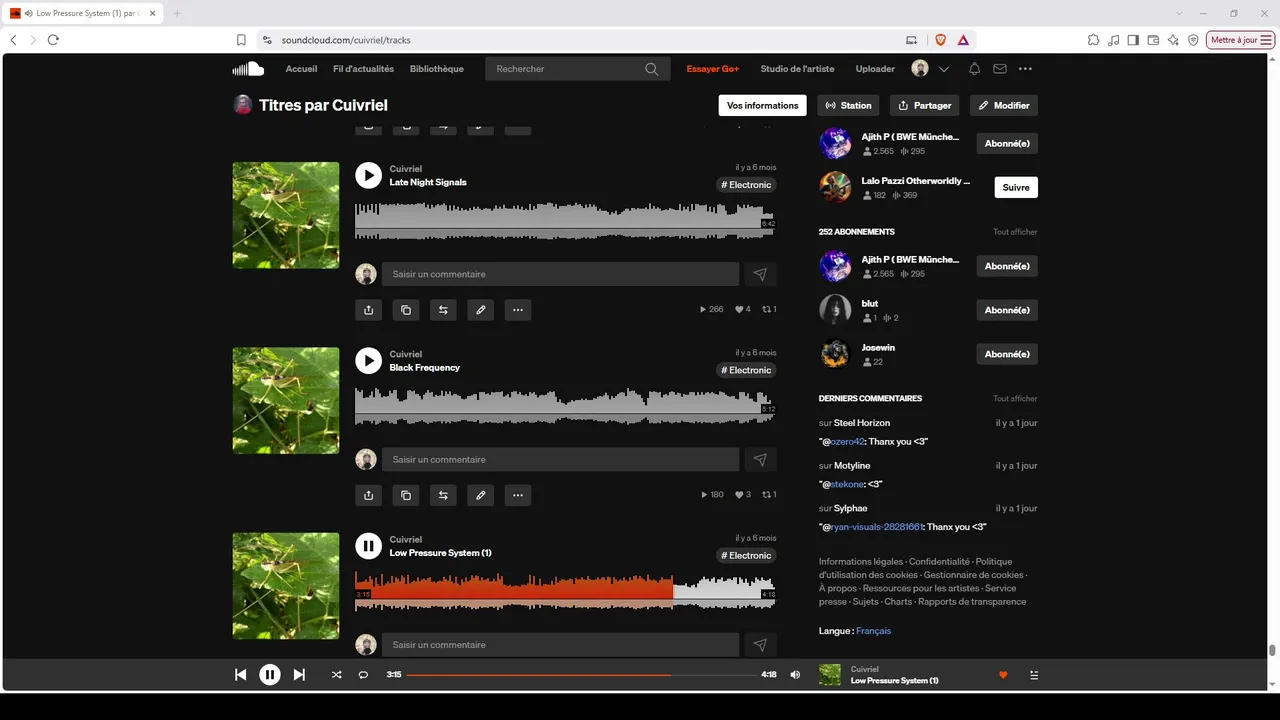Edit the Black Frequency track

(481, 495)
